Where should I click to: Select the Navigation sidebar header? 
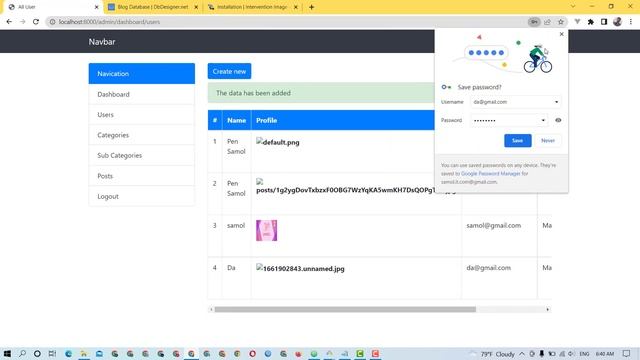tap(142, 73)
